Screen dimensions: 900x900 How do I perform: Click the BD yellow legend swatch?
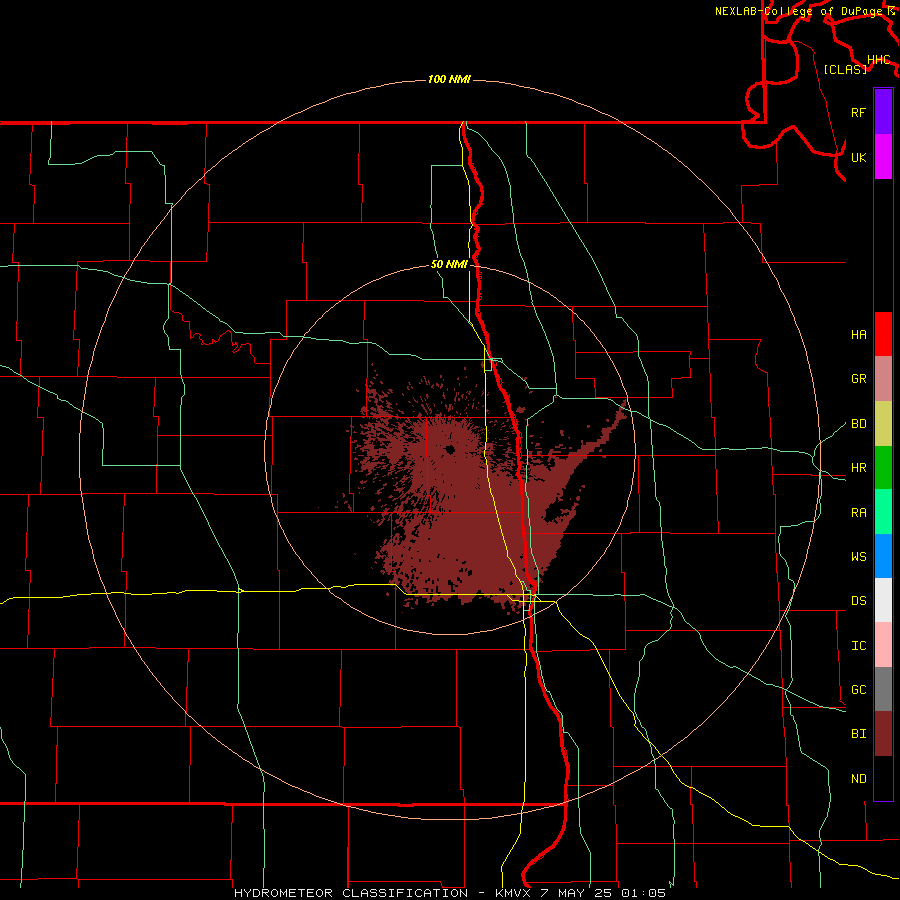[x=883, y=424]
